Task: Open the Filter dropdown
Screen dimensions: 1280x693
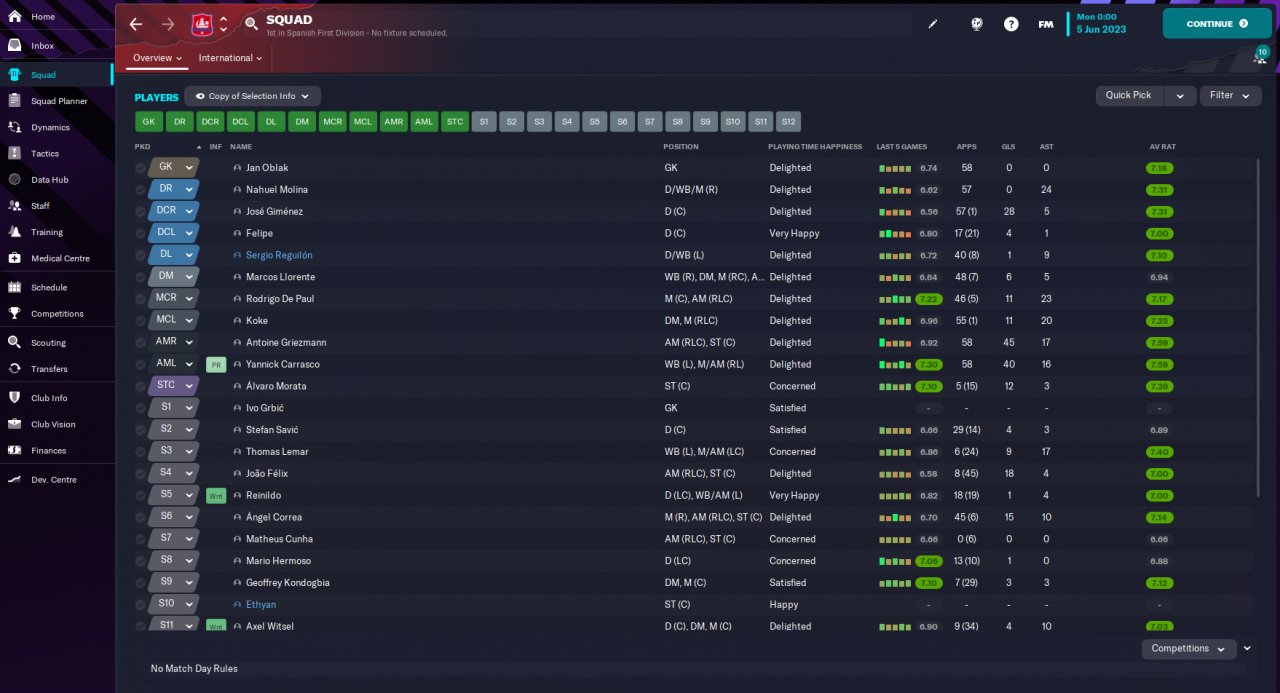Action: [x=1229, y=95]
